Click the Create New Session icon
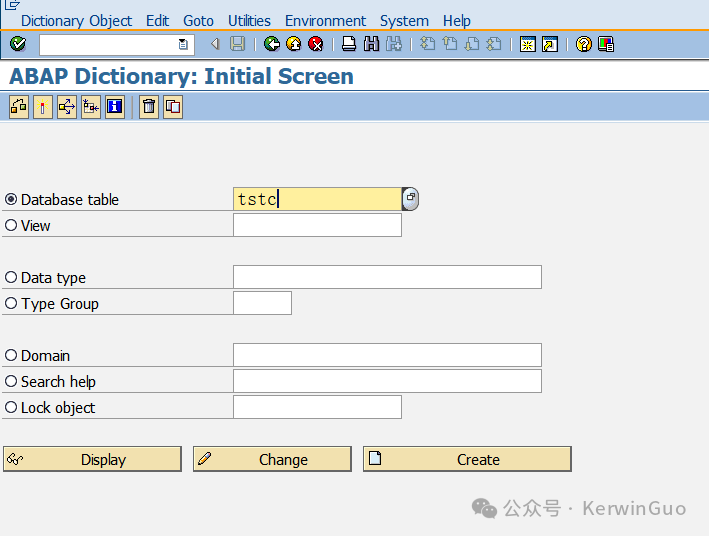The width and height of the screenshot is (709, 536). point(528,44)
